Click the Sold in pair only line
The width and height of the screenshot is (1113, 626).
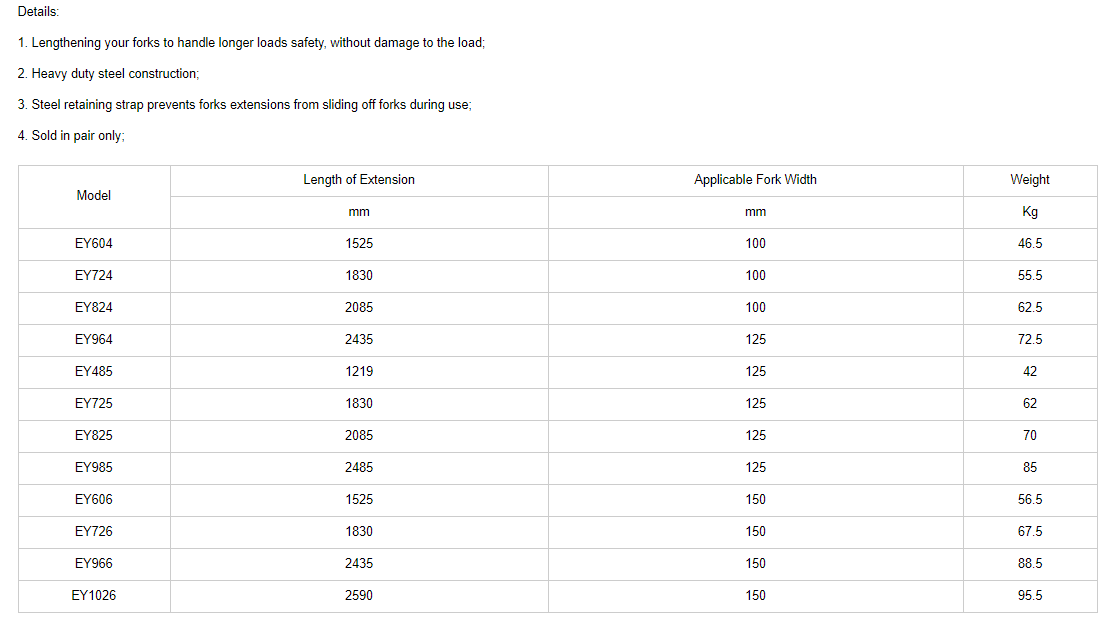71,136
